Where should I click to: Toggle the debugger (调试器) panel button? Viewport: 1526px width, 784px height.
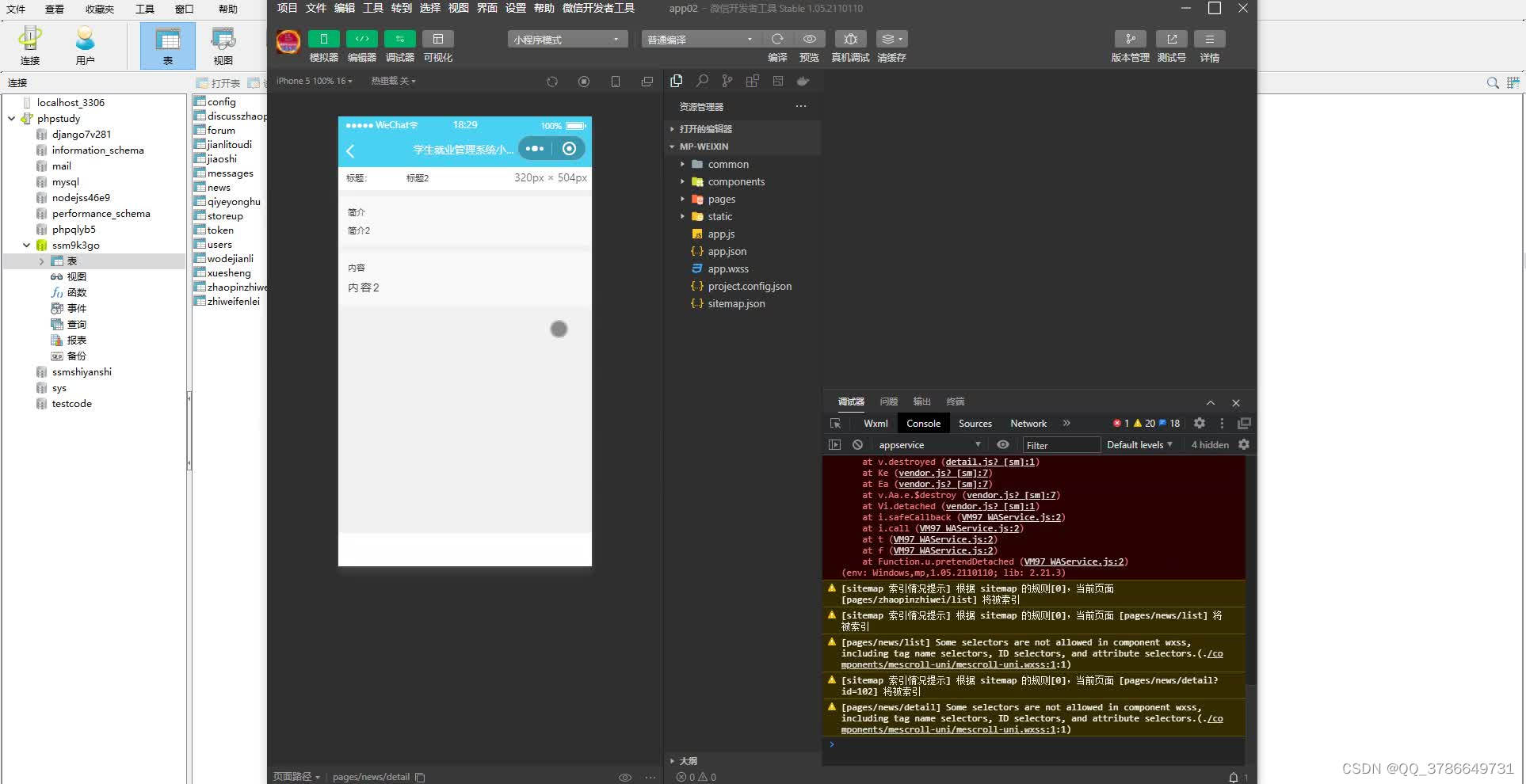tap(399, 39)
